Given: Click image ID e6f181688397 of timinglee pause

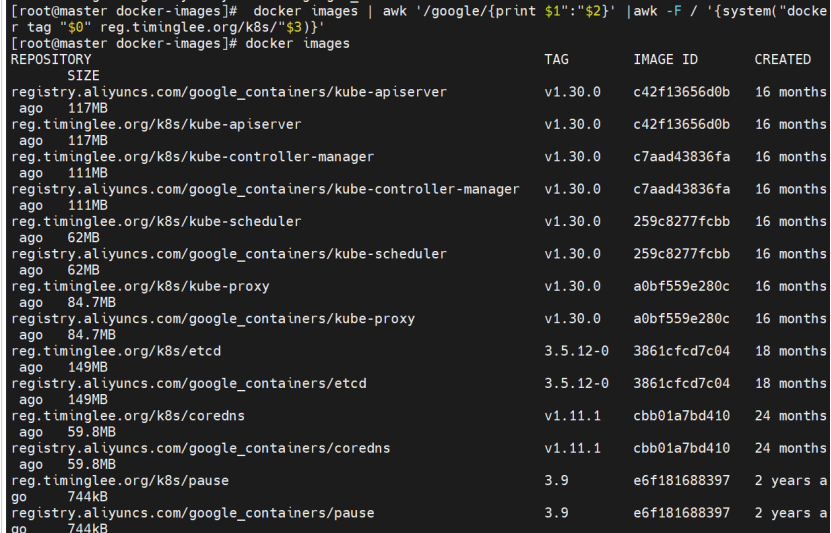Looking at the screenshot, I should (x=682, y=481).
